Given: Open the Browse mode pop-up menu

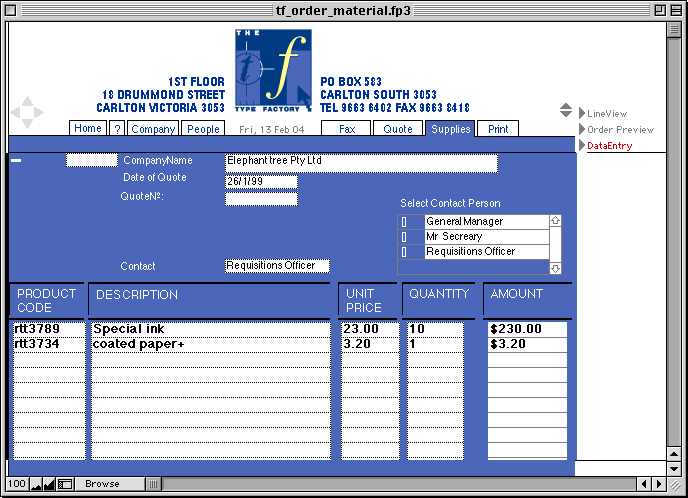Looking at the screenshot, I should click(101, 484).
